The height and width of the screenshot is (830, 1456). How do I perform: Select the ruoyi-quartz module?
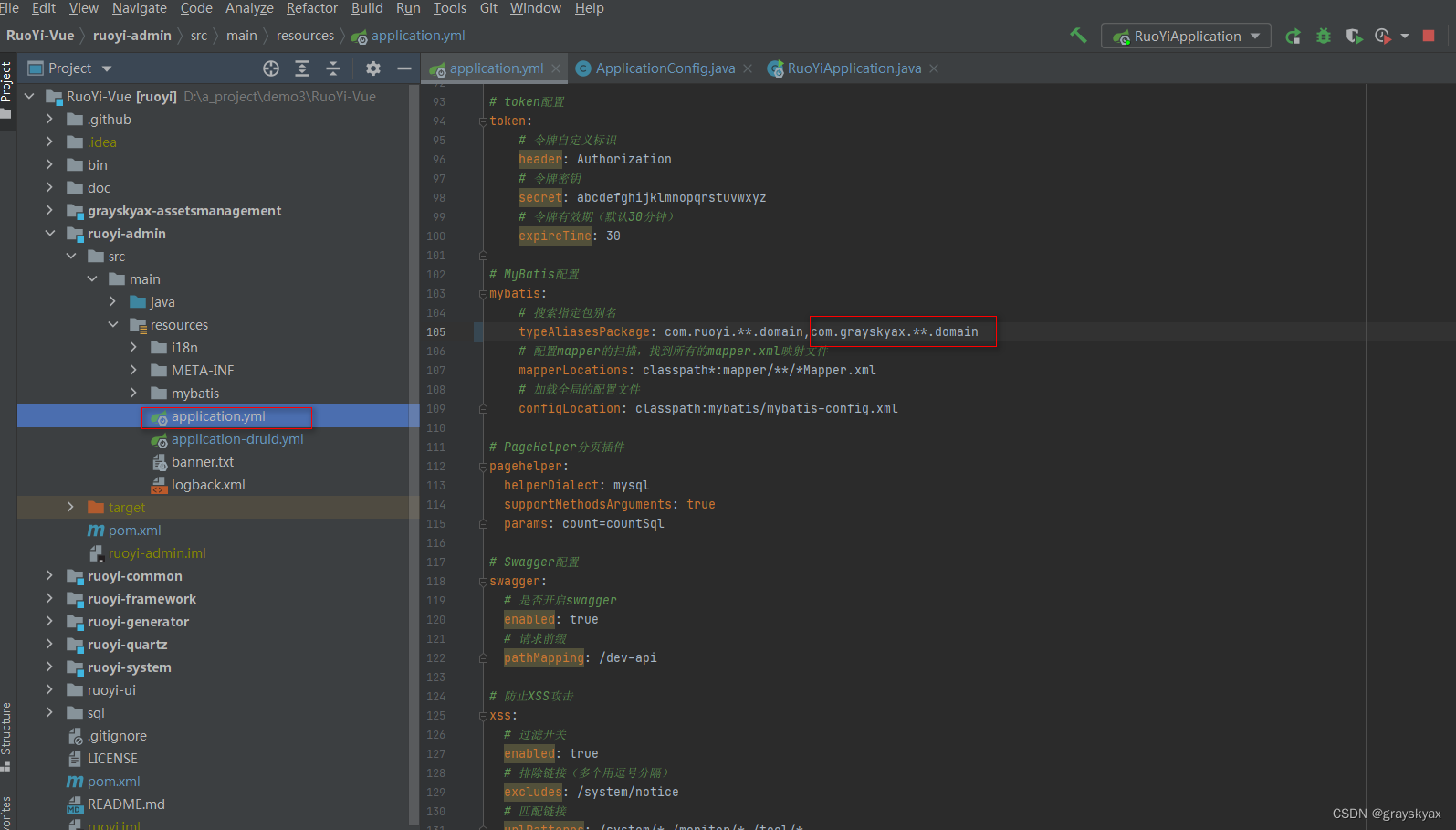(x=127, y=645)
